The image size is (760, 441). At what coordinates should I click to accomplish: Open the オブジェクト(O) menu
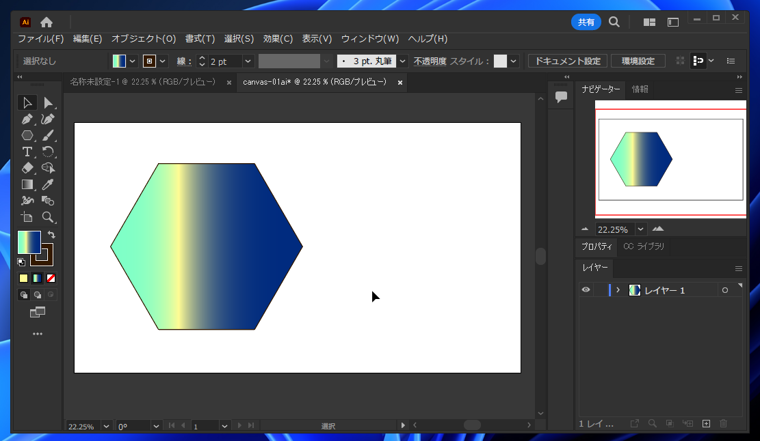pos(143,39)
